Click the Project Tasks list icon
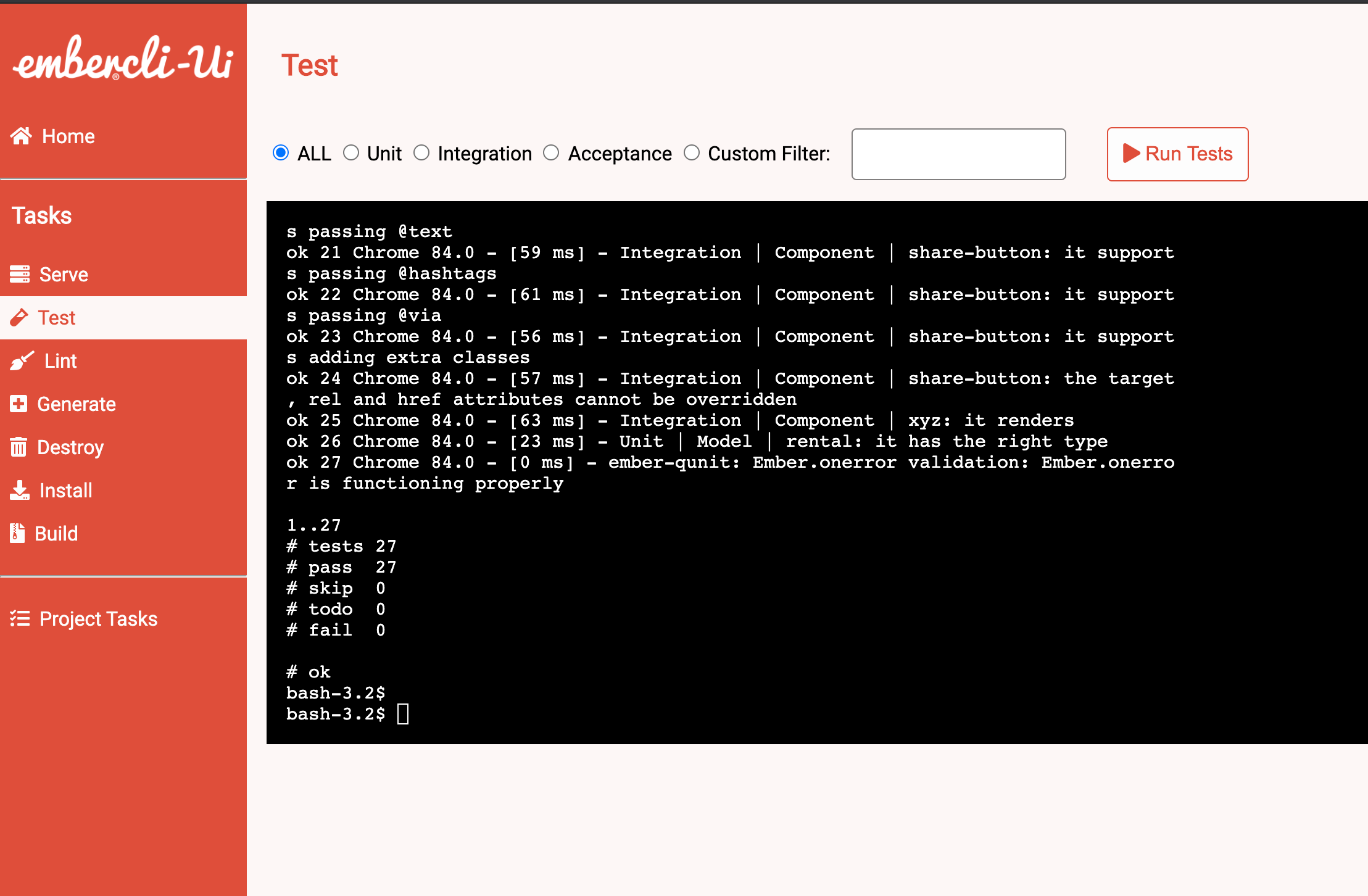Screen dimensions: 1368x896 tap(20, 618)
